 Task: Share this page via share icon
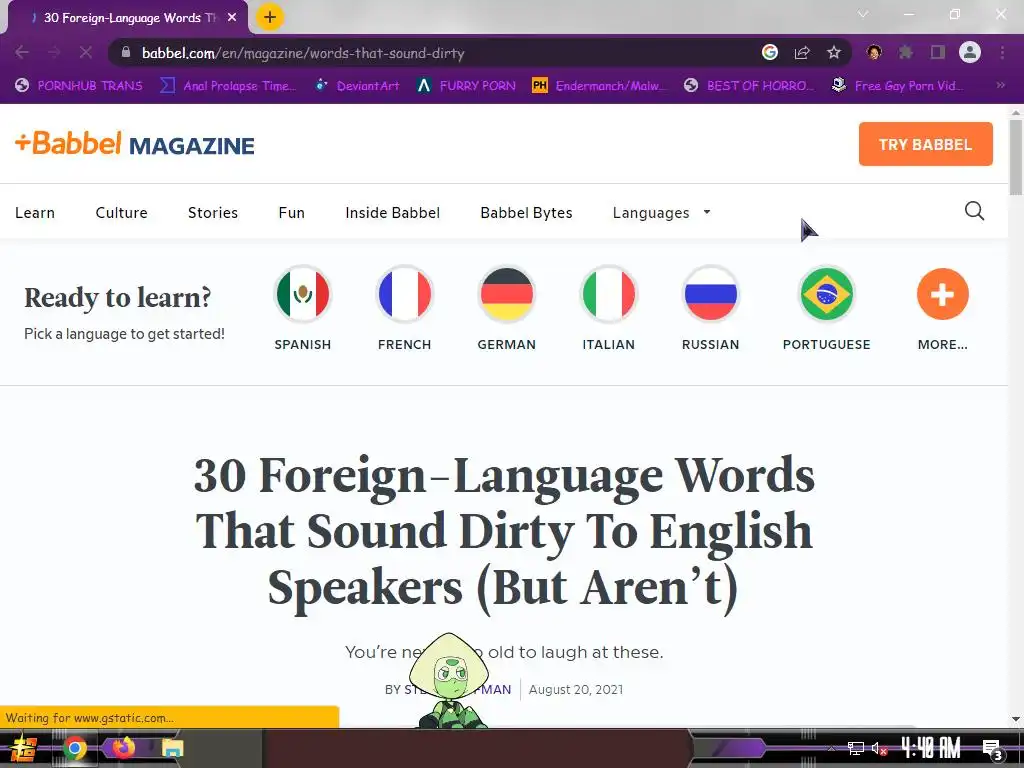point(802,52)
